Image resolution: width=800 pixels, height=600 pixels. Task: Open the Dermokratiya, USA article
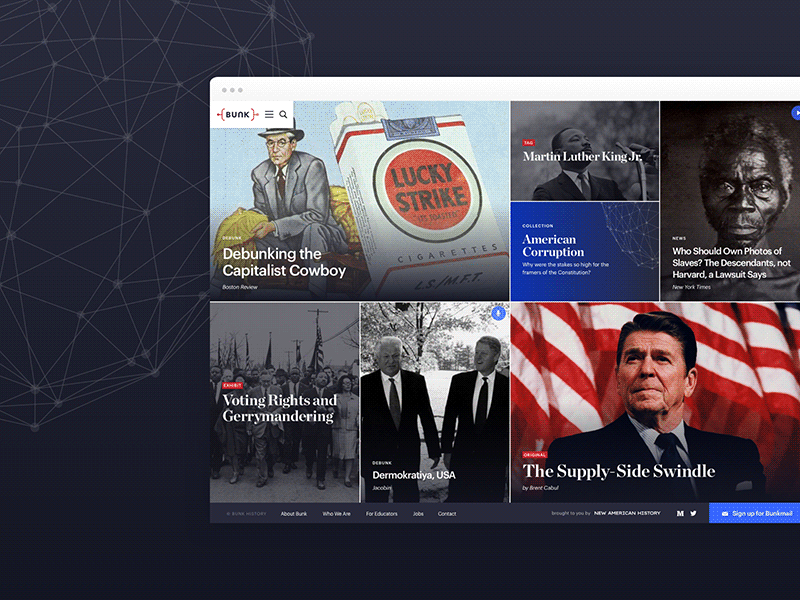pos(414,475)
